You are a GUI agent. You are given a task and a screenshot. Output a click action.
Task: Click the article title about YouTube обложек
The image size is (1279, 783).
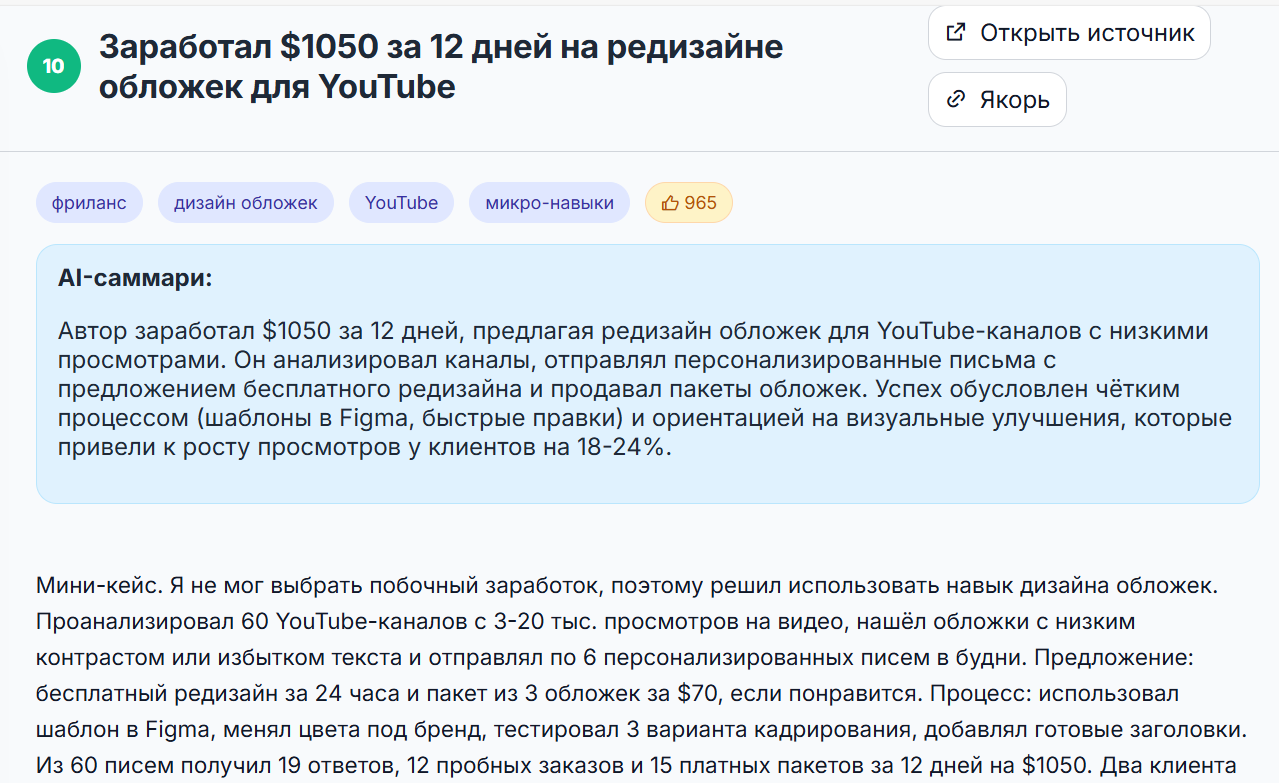[440, 66]
